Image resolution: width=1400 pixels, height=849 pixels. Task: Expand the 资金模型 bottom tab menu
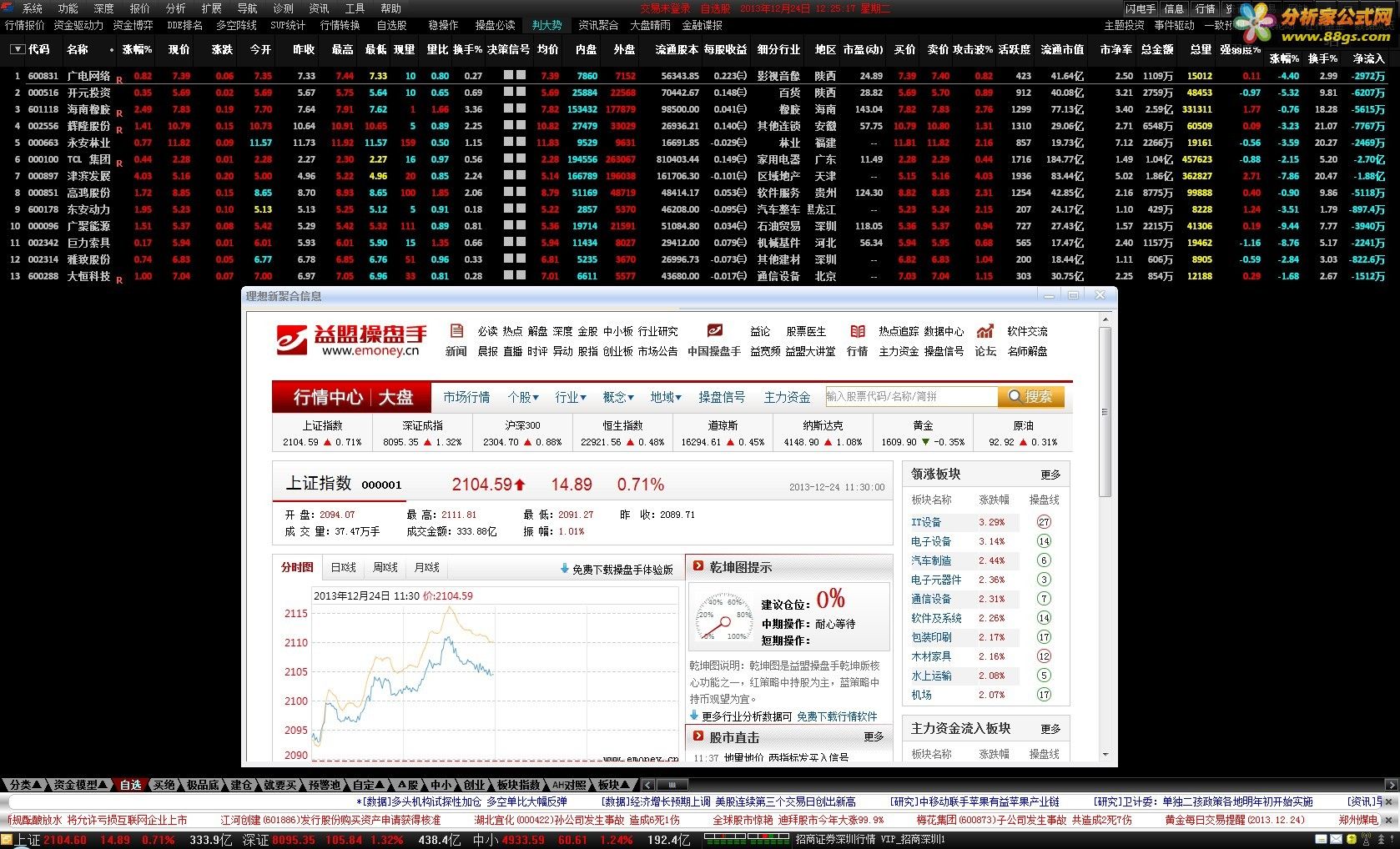point(81,785)
